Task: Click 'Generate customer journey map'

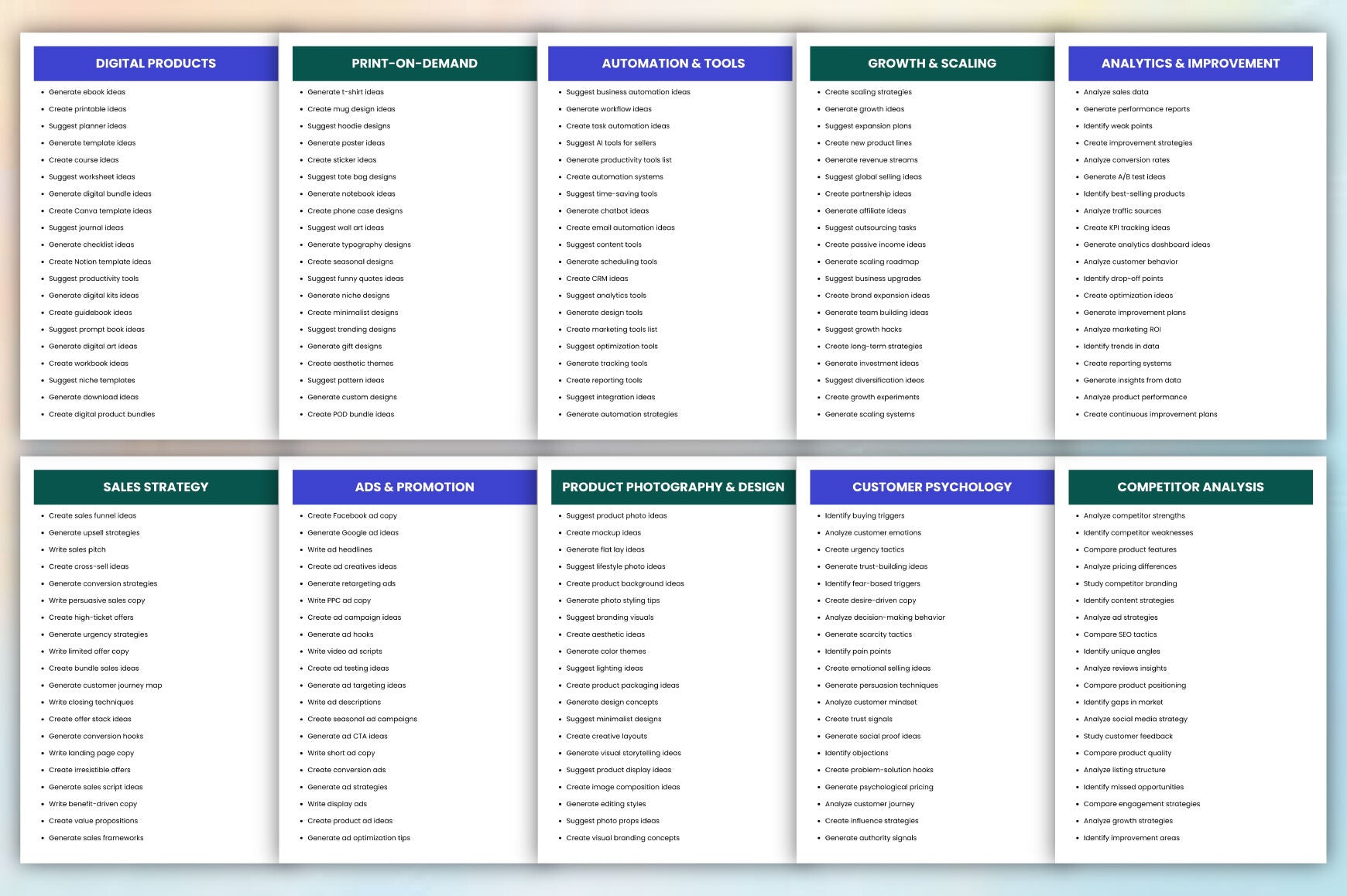Action: [105, 686]
